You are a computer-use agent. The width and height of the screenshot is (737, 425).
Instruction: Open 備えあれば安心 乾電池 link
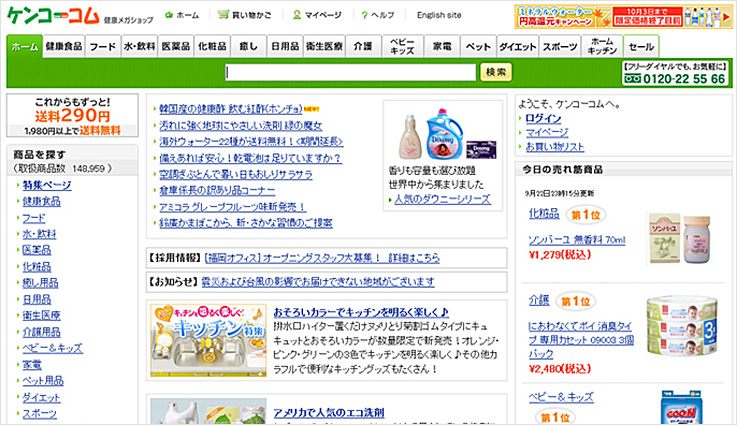point(250,158)
